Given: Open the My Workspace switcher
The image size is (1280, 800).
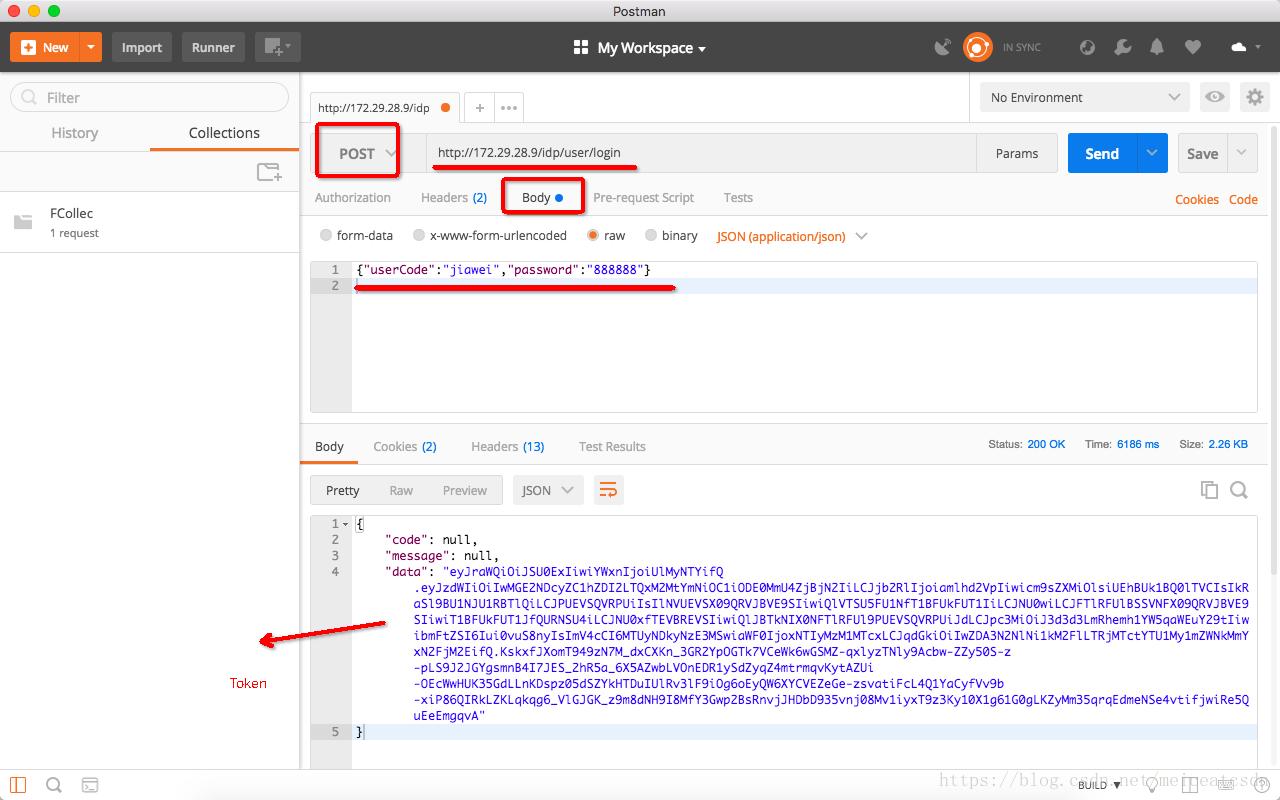Looking at the screenshot, I should click(640, 48).
